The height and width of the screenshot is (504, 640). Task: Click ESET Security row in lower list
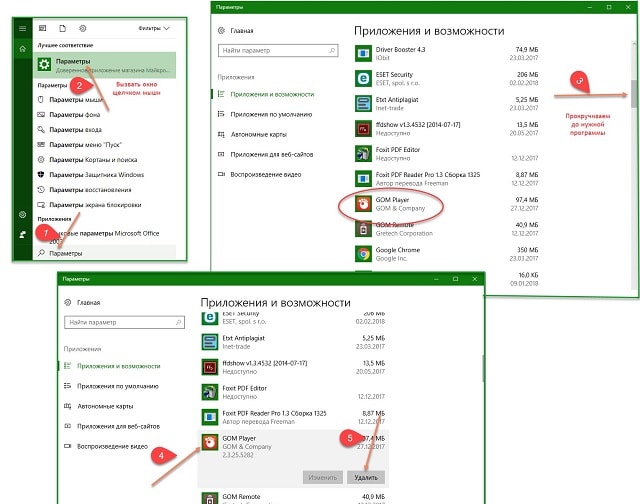tap(293, 319)
